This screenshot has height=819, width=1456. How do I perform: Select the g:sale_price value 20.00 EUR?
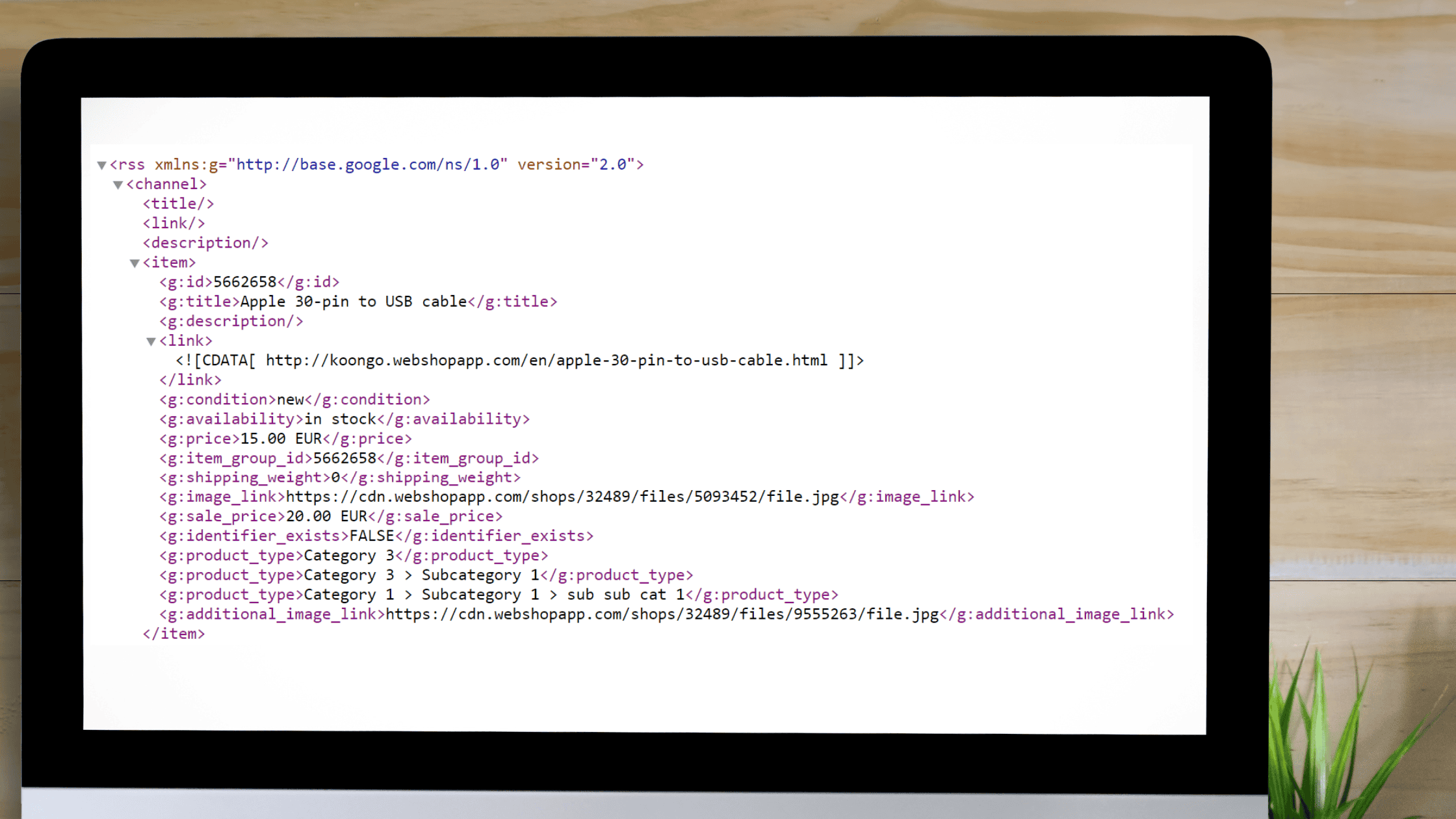tap(327, 517)
